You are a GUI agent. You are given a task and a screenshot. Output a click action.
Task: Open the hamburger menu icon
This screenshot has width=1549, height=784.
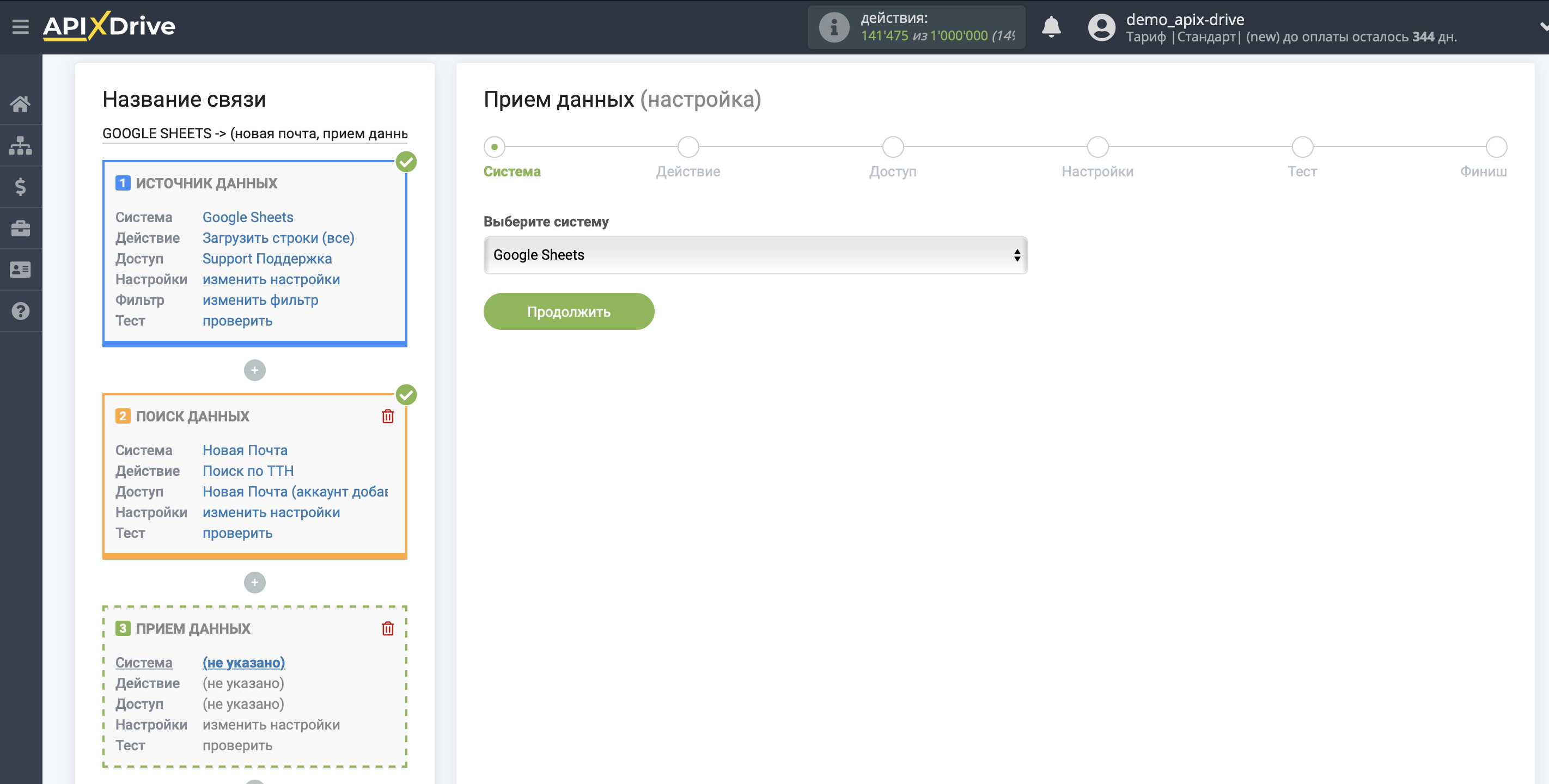pyautogui.click(x=21, y=27)
